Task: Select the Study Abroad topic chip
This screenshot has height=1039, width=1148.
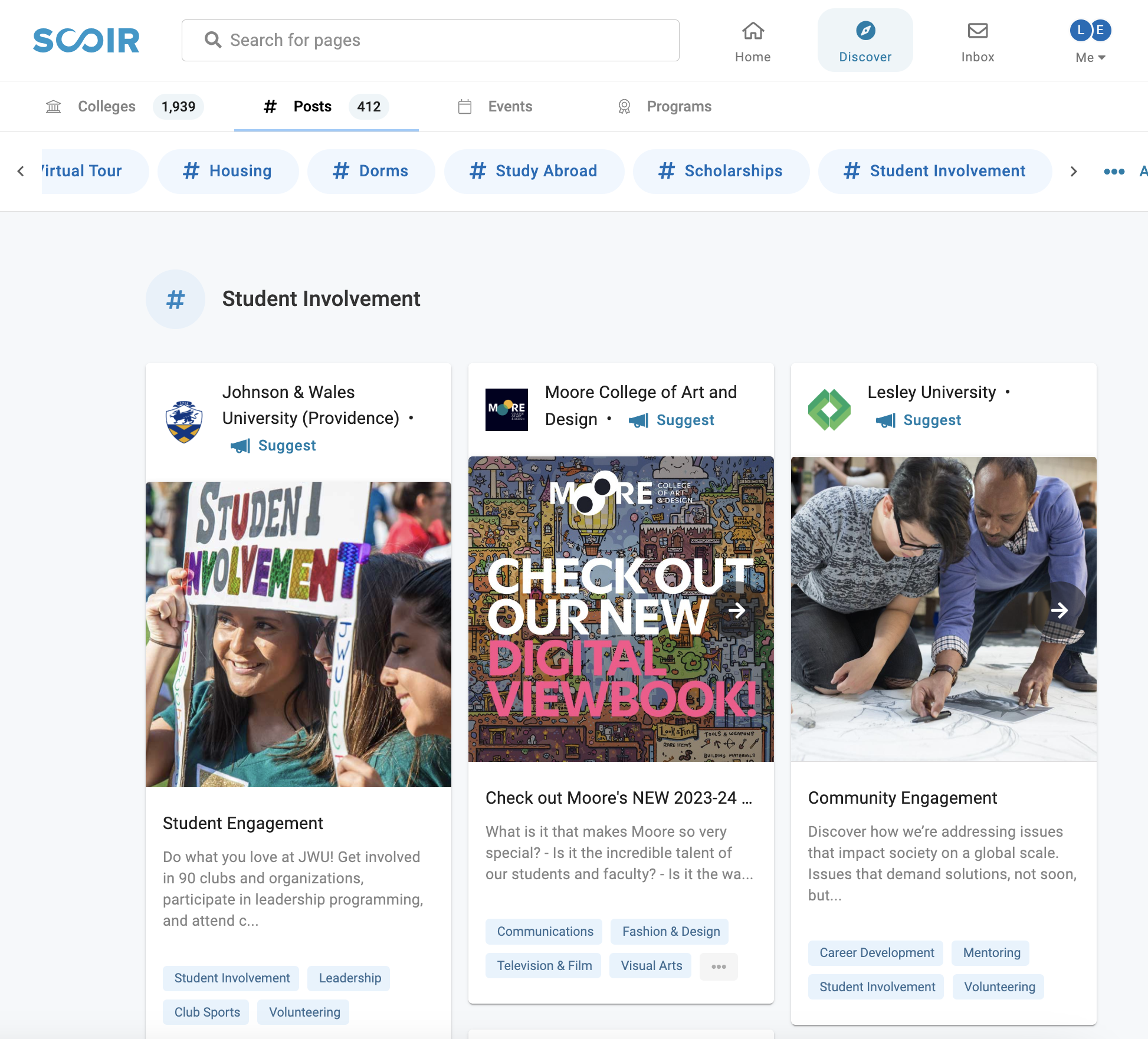Action: click(x=534, y=171)
